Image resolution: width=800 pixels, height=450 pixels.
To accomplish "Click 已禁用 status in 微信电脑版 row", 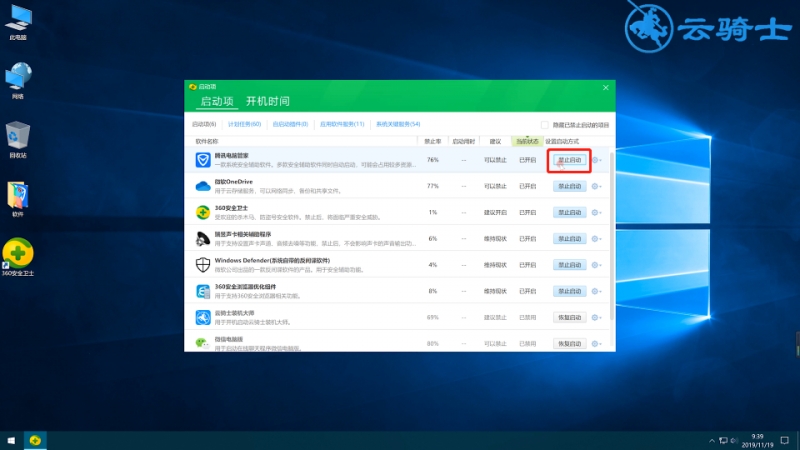I will click(528, 344).
